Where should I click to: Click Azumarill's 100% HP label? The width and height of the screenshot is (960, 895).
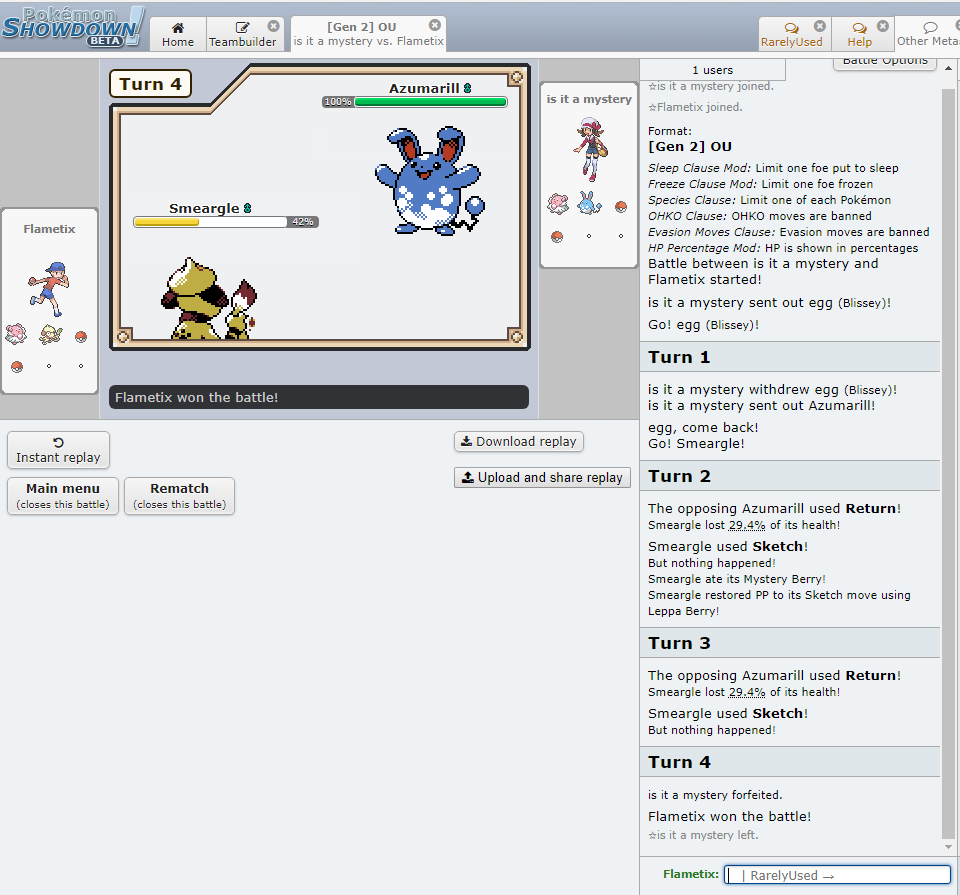(338, 102)
